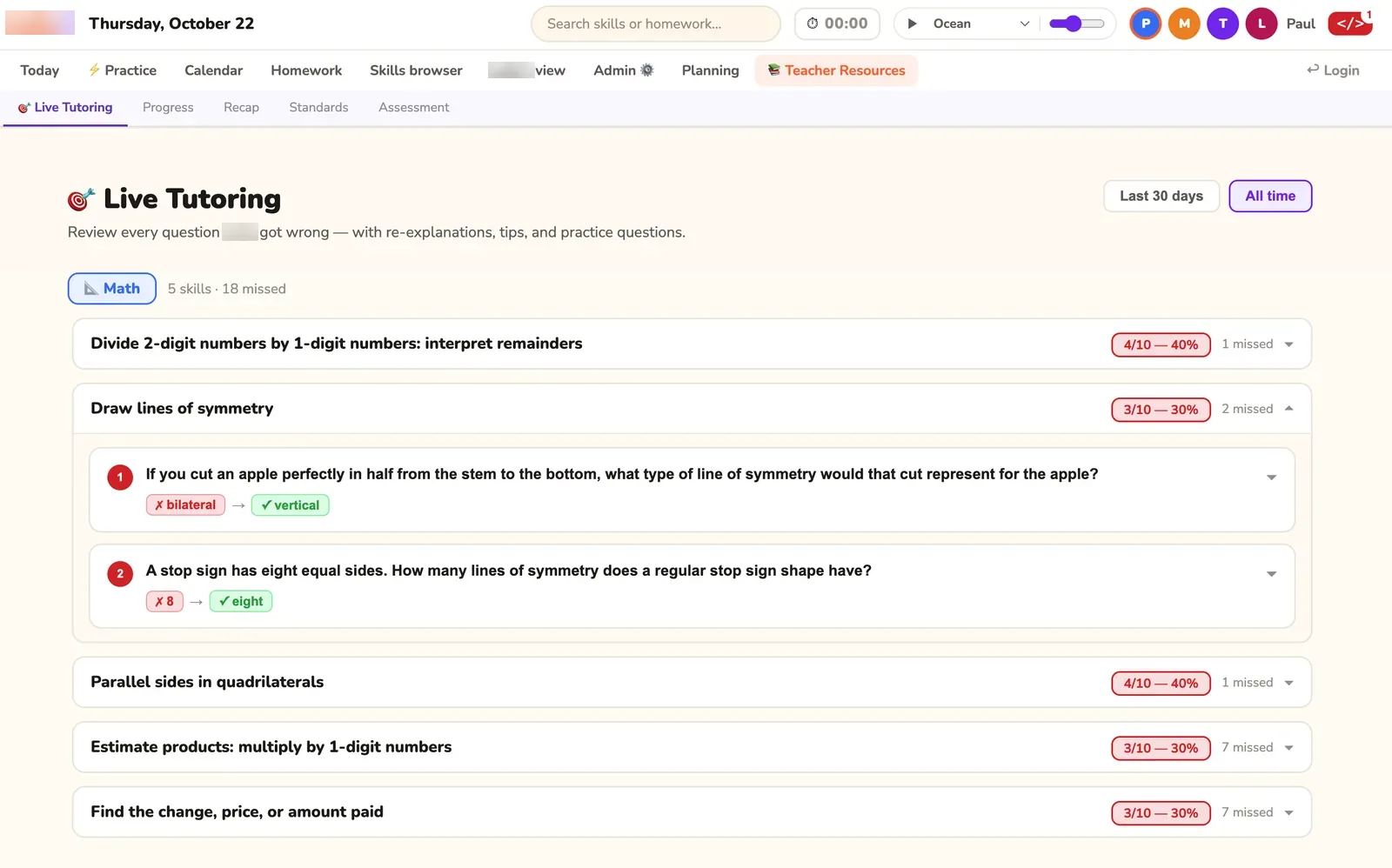
Task: Open the Ocean sound dropdown
Action: tap(980, 23)
